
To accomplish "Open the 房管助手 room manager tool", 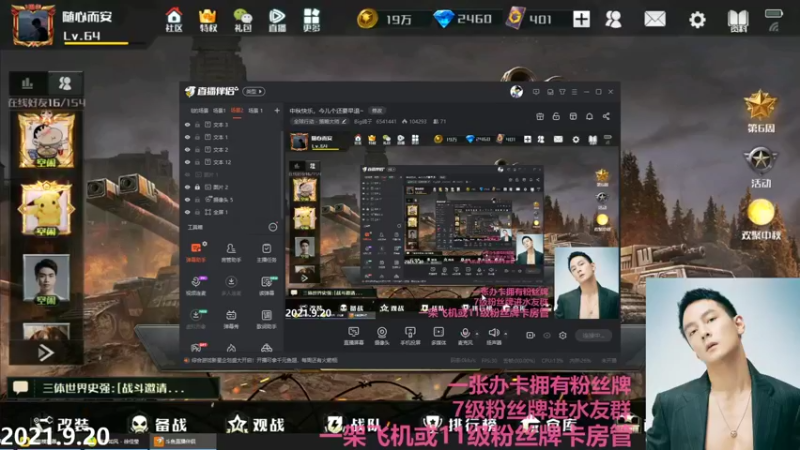I will pos(231,253).
